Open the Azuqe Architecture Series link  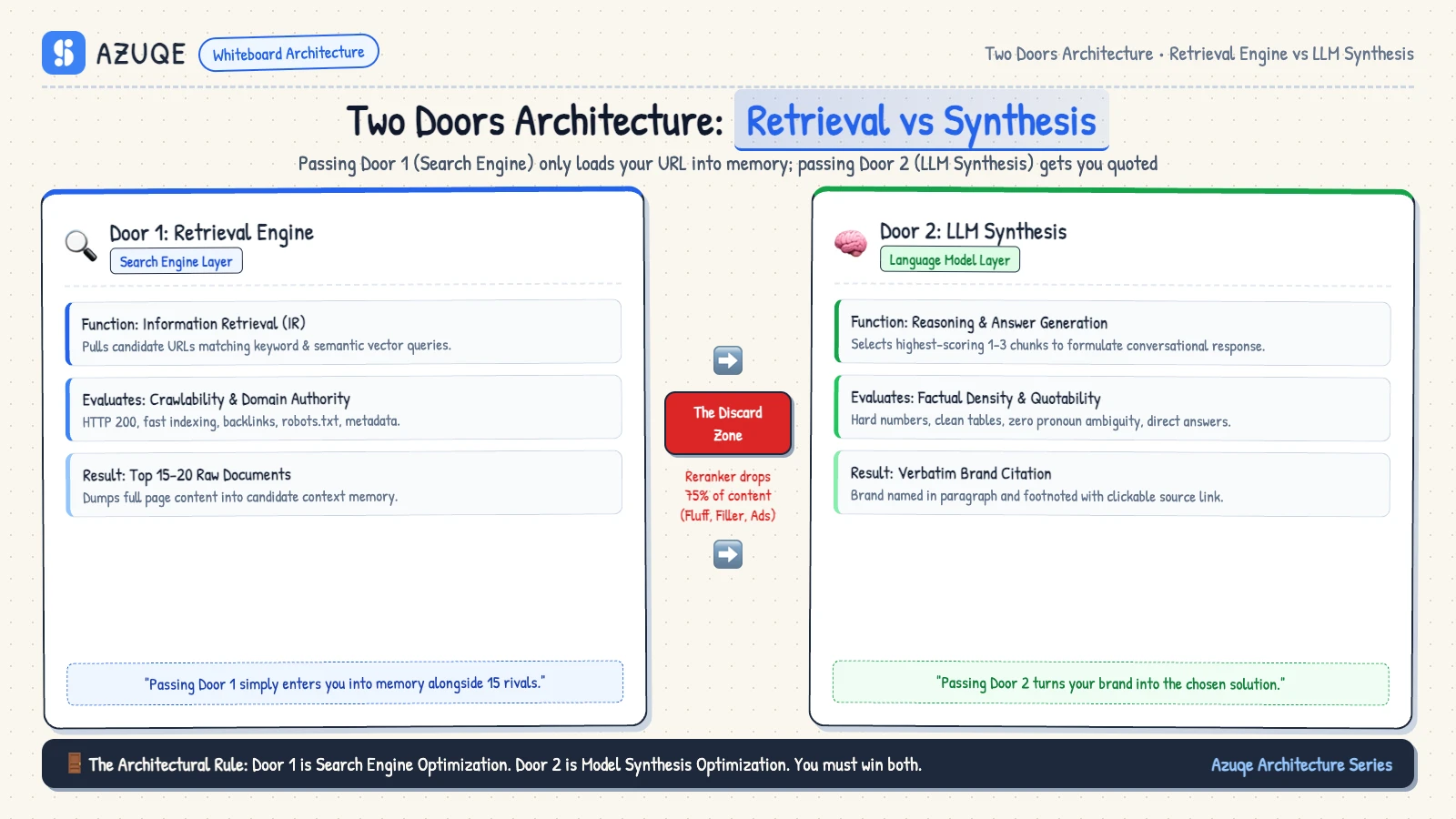[x=1301, y=764]
